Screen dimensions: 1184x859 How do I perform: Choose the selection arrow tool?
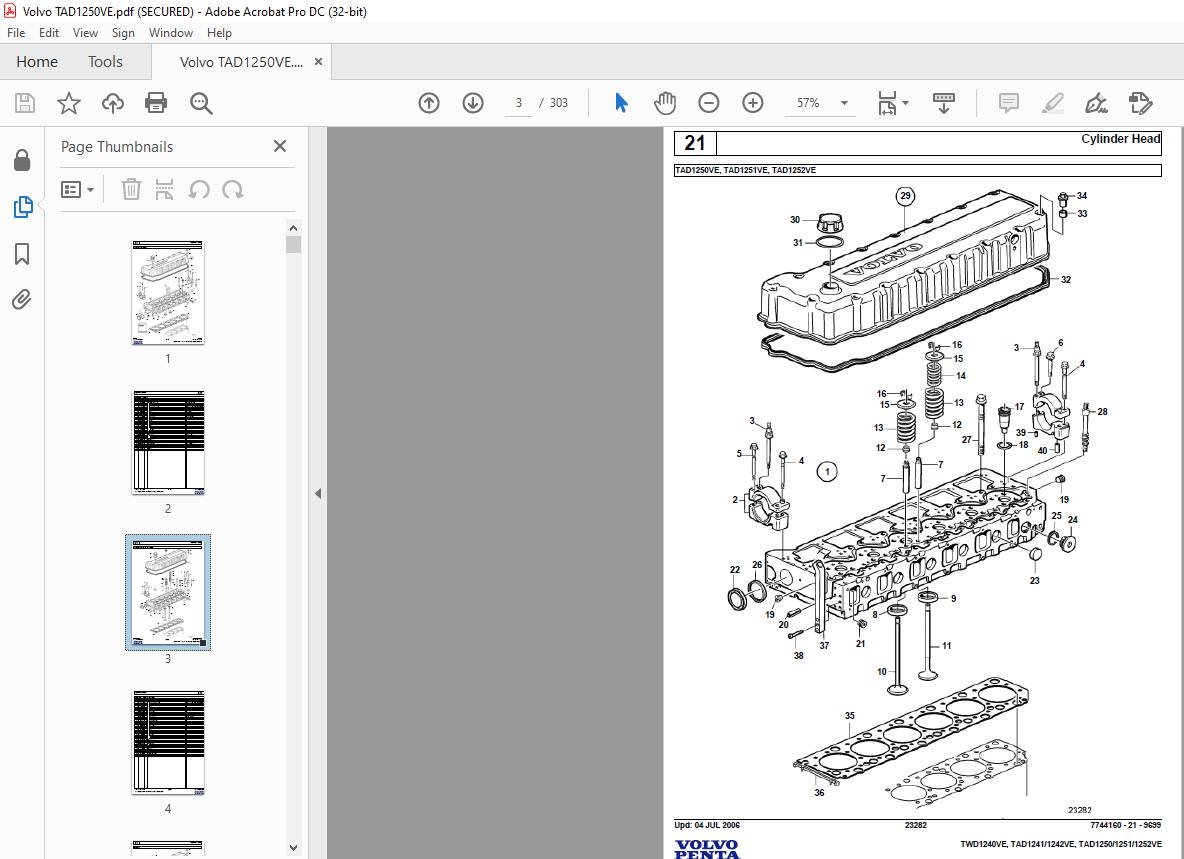pos(621,103)
